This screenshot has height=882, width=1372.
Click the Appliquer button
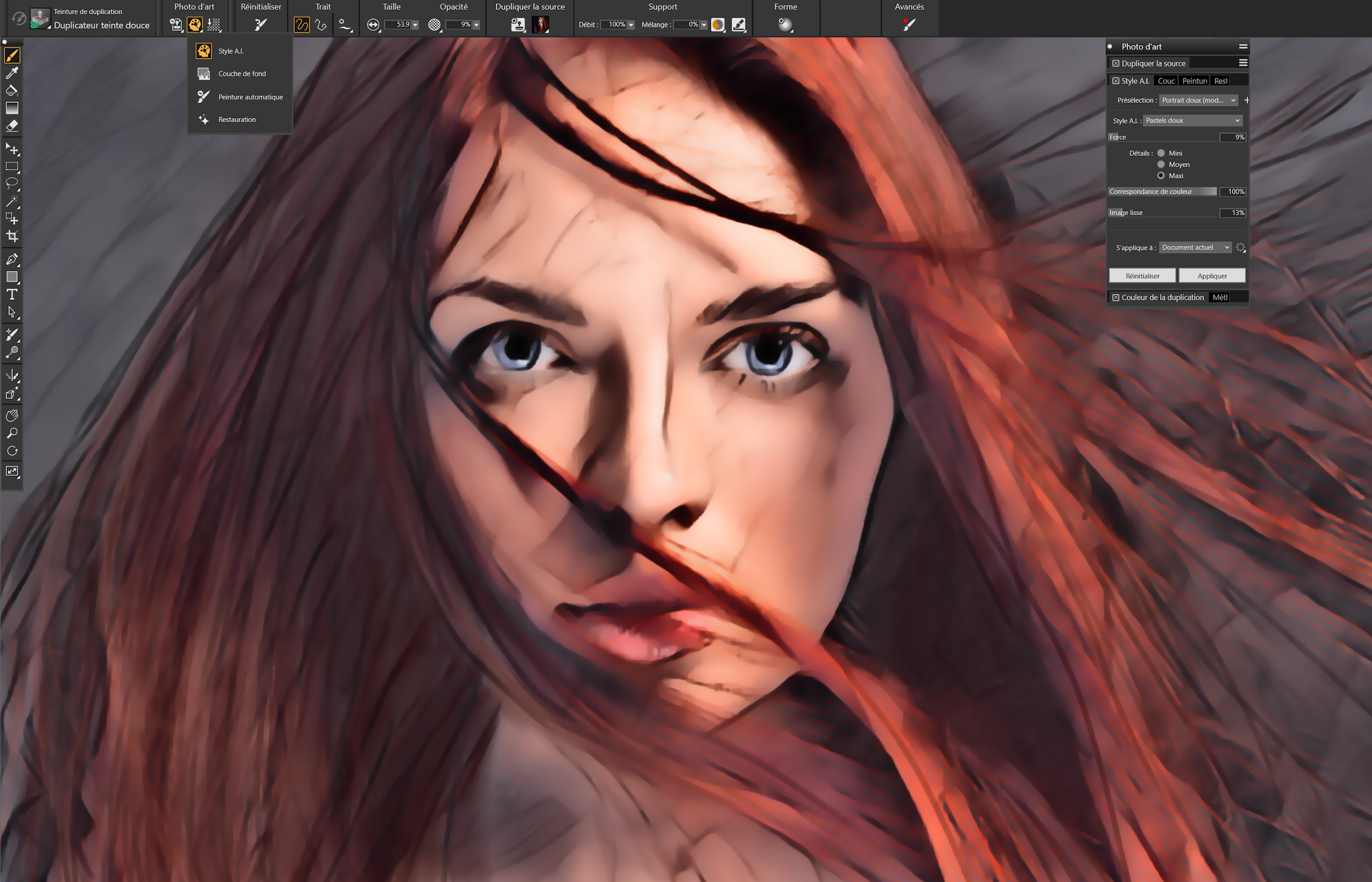coord(1212,275)
